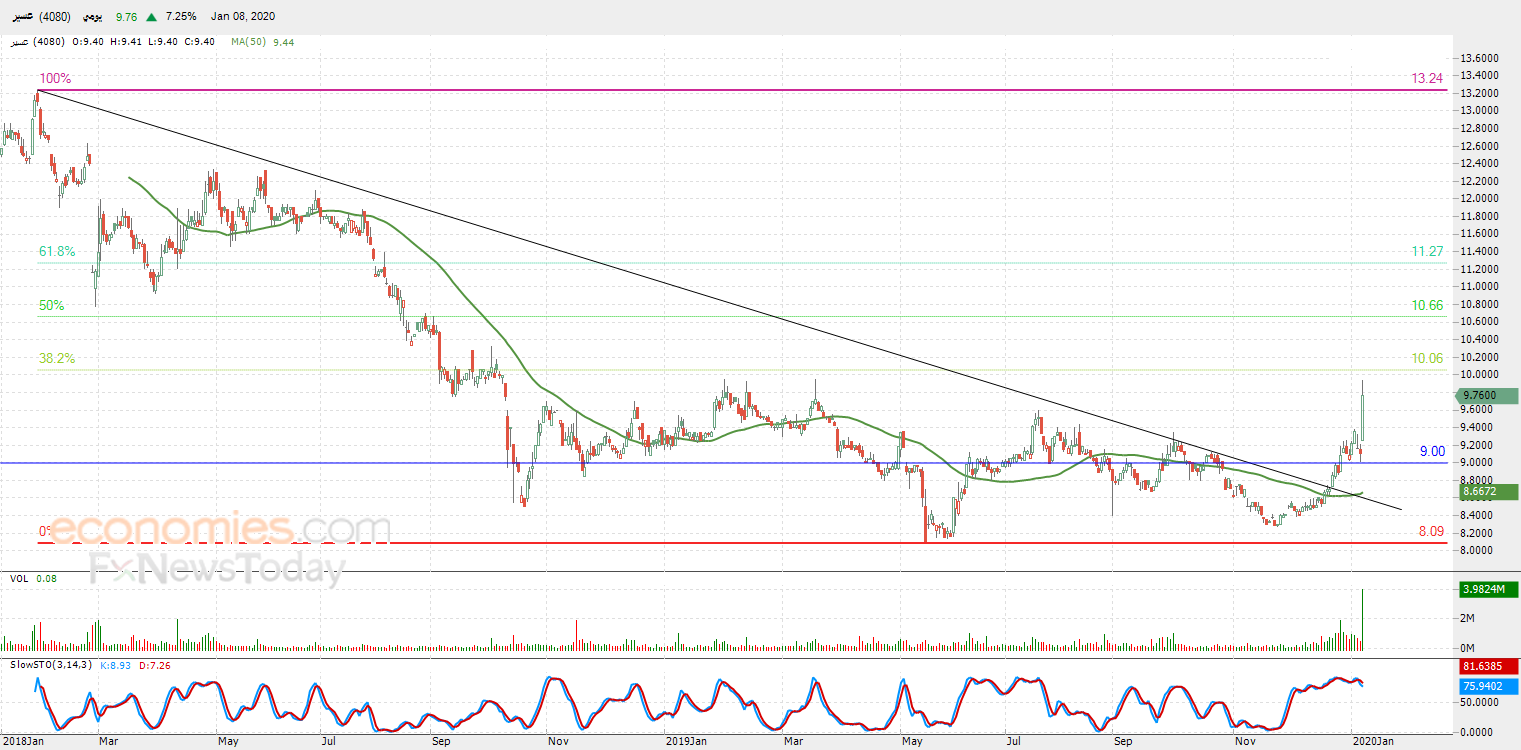Click the "11.27" Fibonacci price value
The image size is (1521, 750).
tap(1427, 252)
